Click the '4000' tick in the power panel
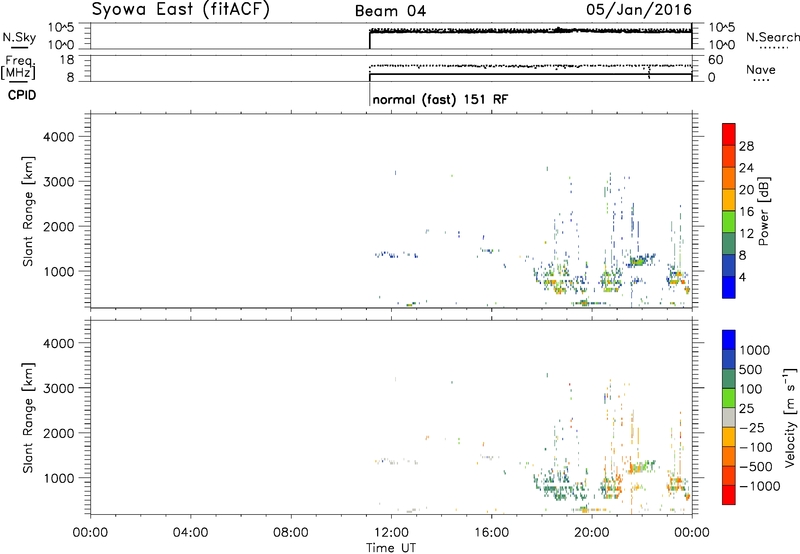Screen dimensions: 800x554 pos(59,137)
